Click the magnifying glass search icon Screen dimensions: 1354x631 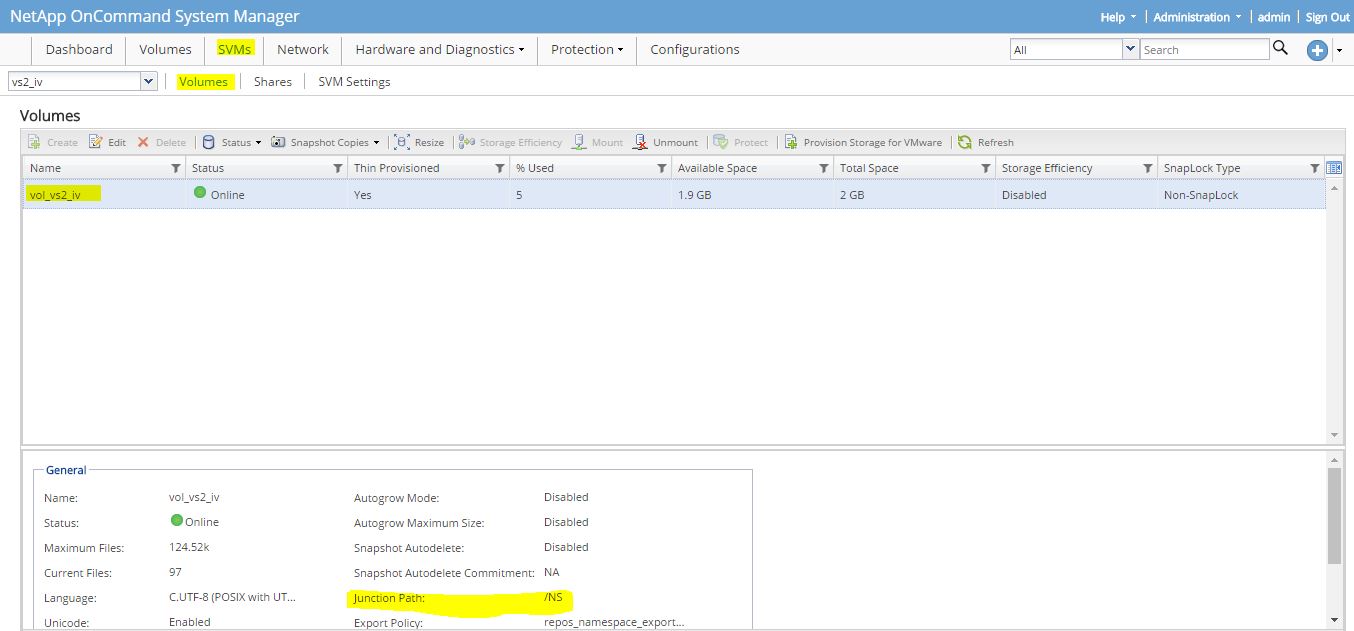(x=1281, y=48)
